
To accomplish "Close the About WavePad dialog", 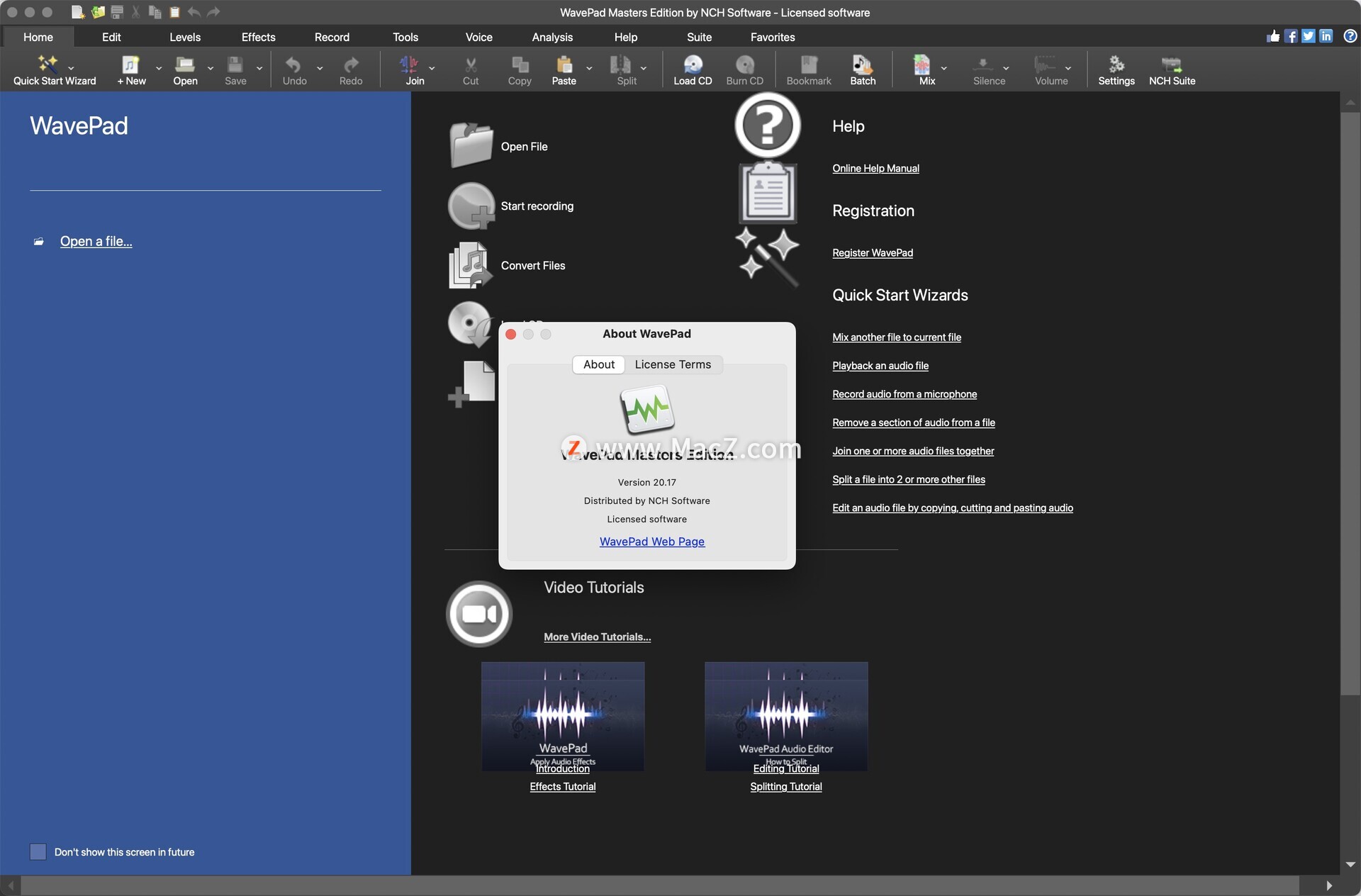I will pos(510,334).
